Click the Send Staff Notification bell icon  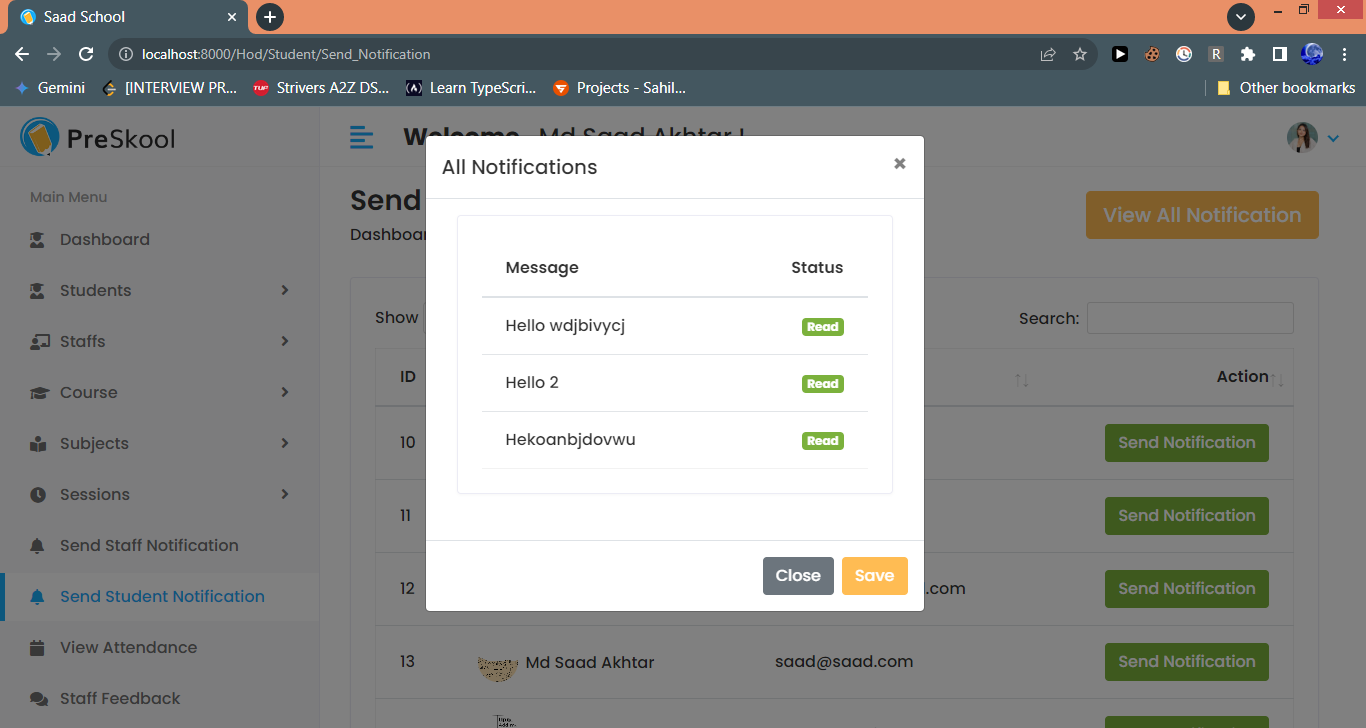tap(38, 546)
